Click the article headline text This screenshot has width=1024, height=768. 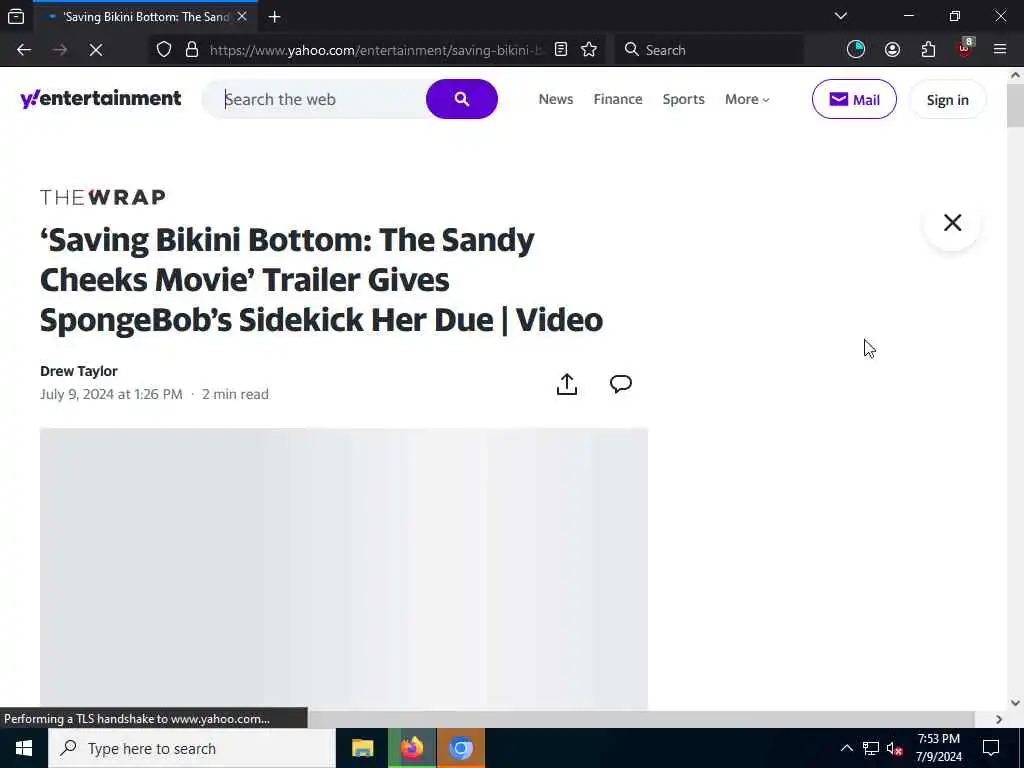tap(321, 280)
